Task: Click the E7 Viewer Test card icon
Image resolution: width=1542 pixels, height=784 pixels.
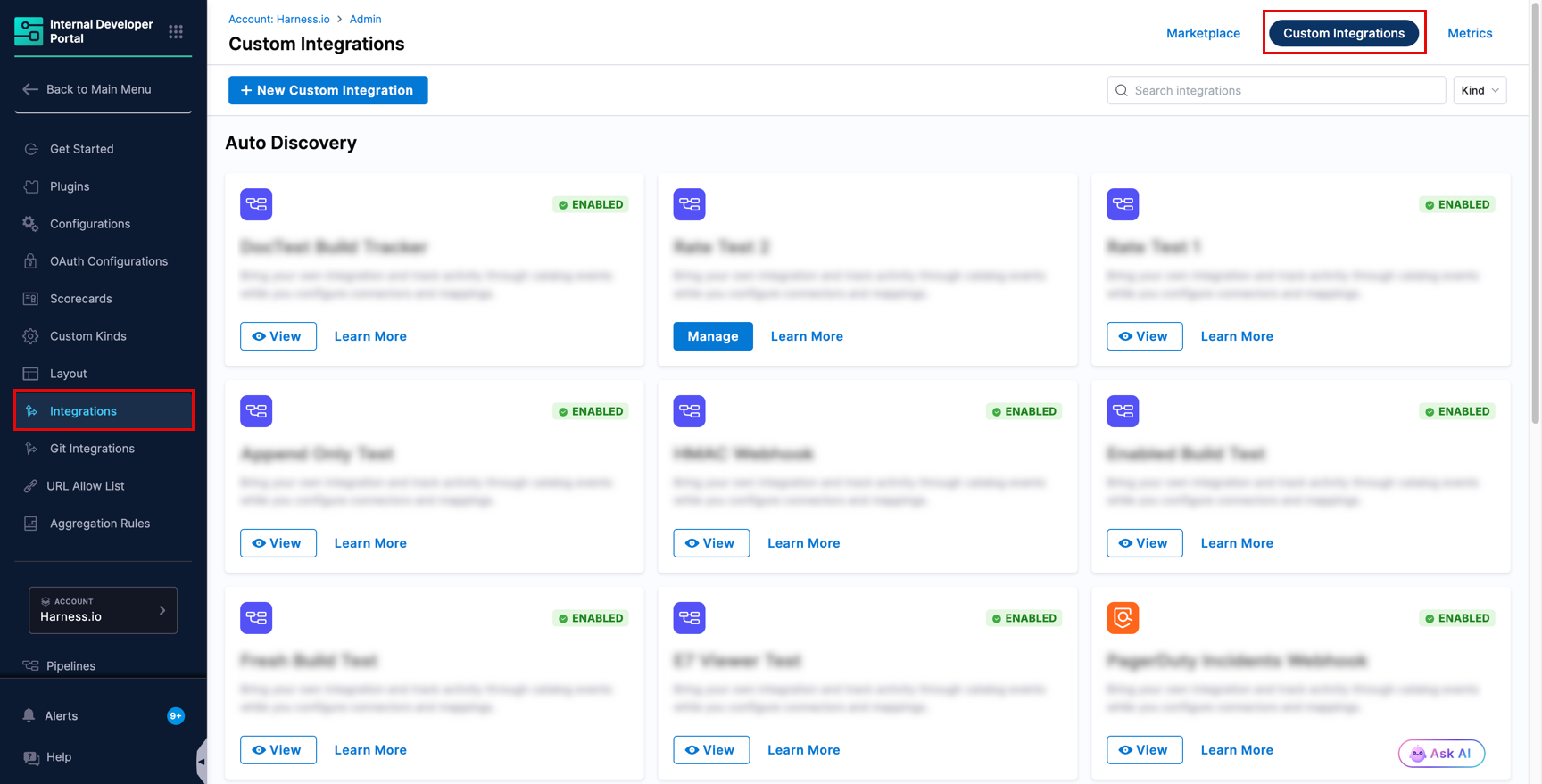Action: pos(689,618)
